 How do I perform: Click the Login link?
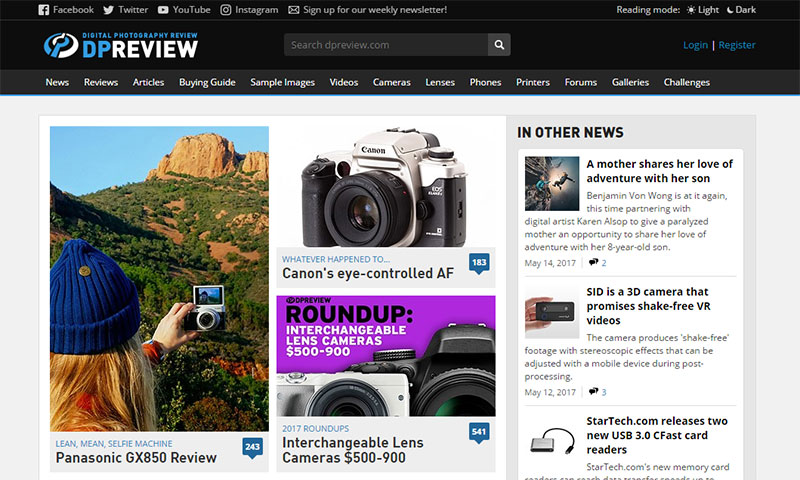point(695,45)
